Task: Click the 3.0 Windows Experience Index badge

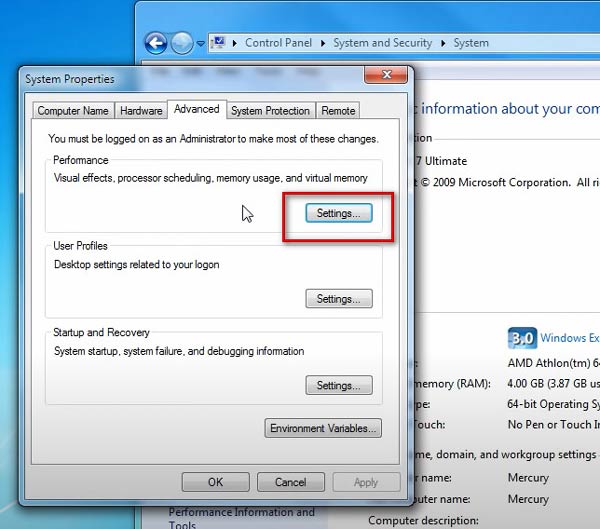Action: point(523,338)
